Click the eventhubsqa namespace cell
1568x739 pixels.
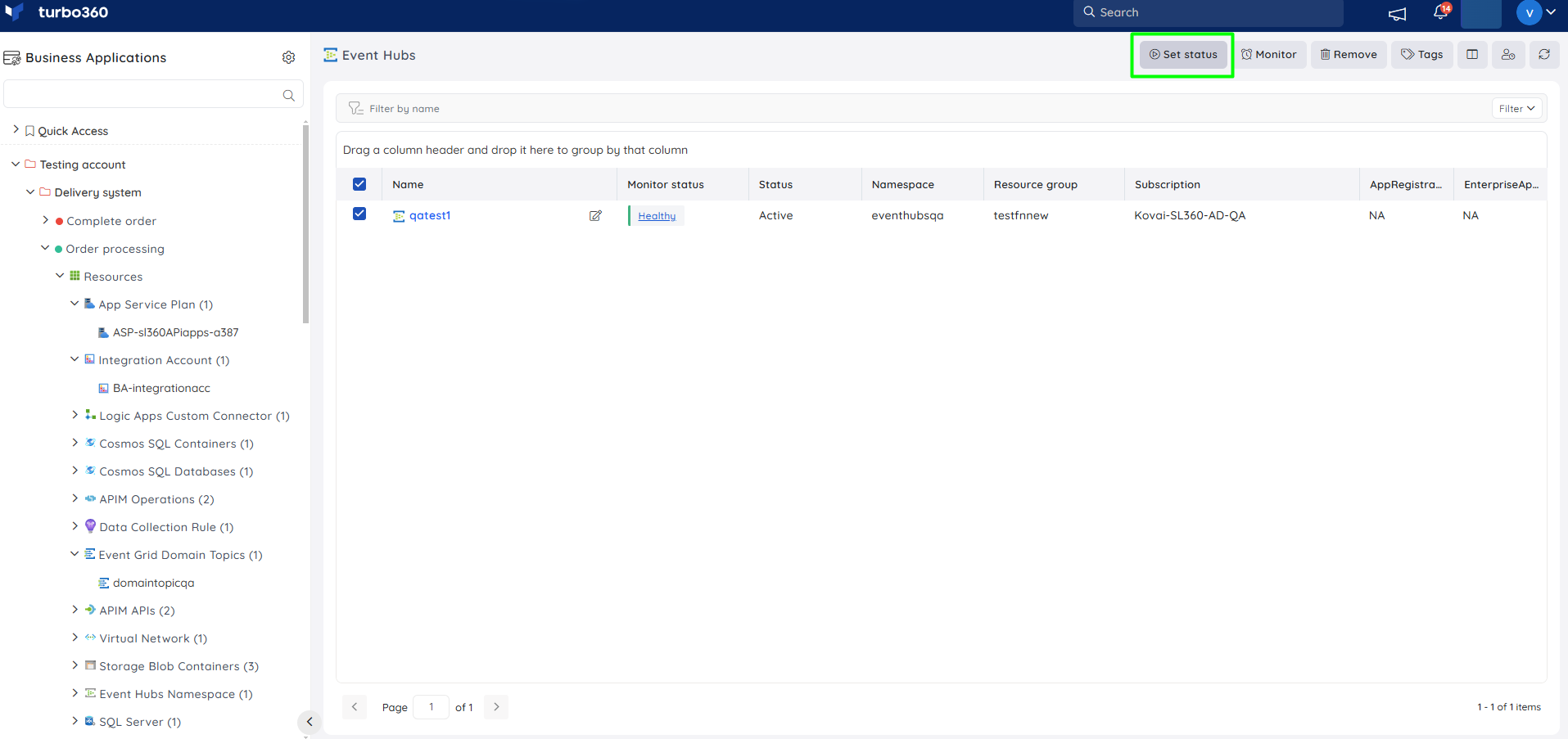click(907, 215)
